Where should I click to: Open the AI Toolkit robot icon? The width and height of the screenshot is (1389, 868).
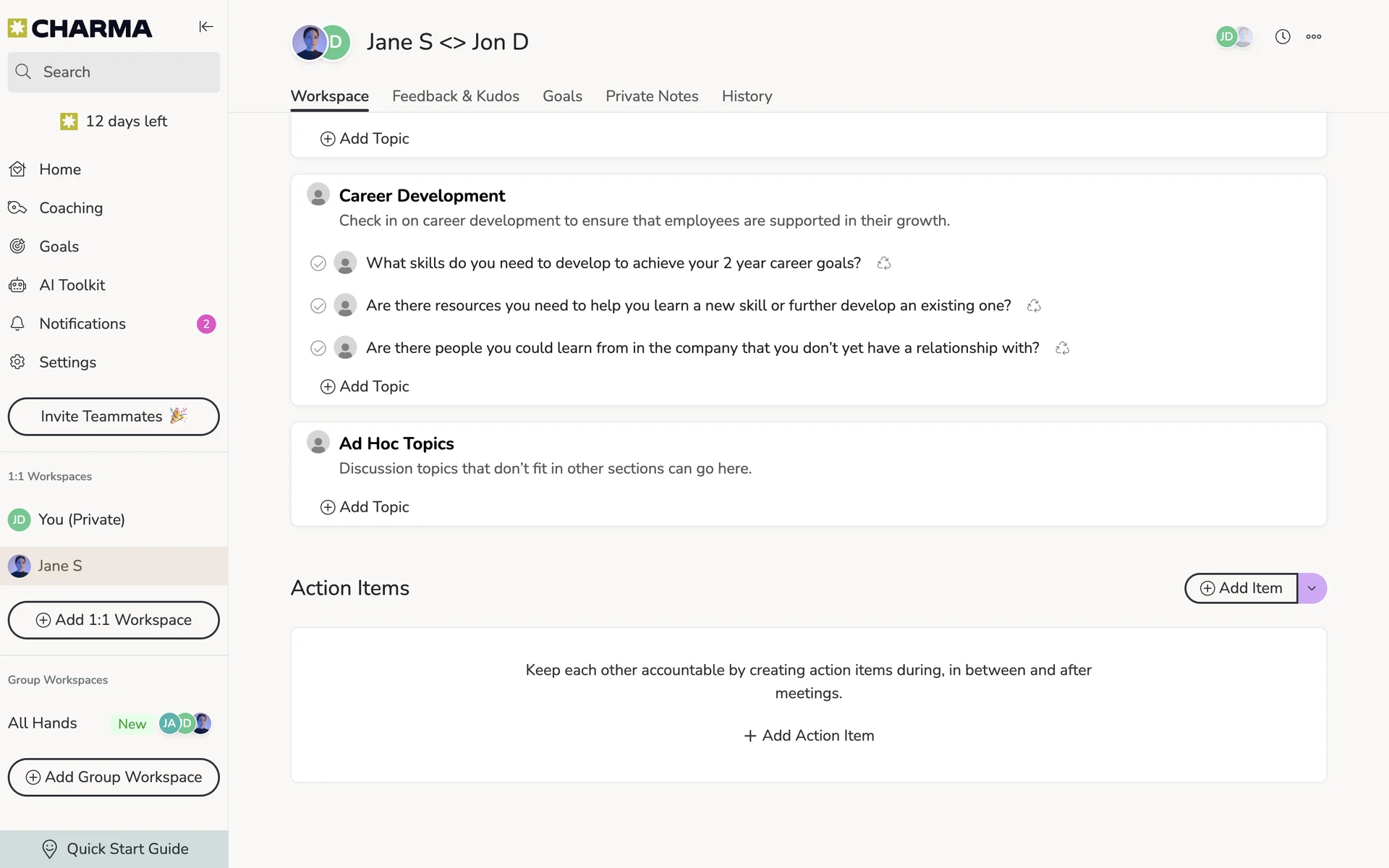click(18, 285)
